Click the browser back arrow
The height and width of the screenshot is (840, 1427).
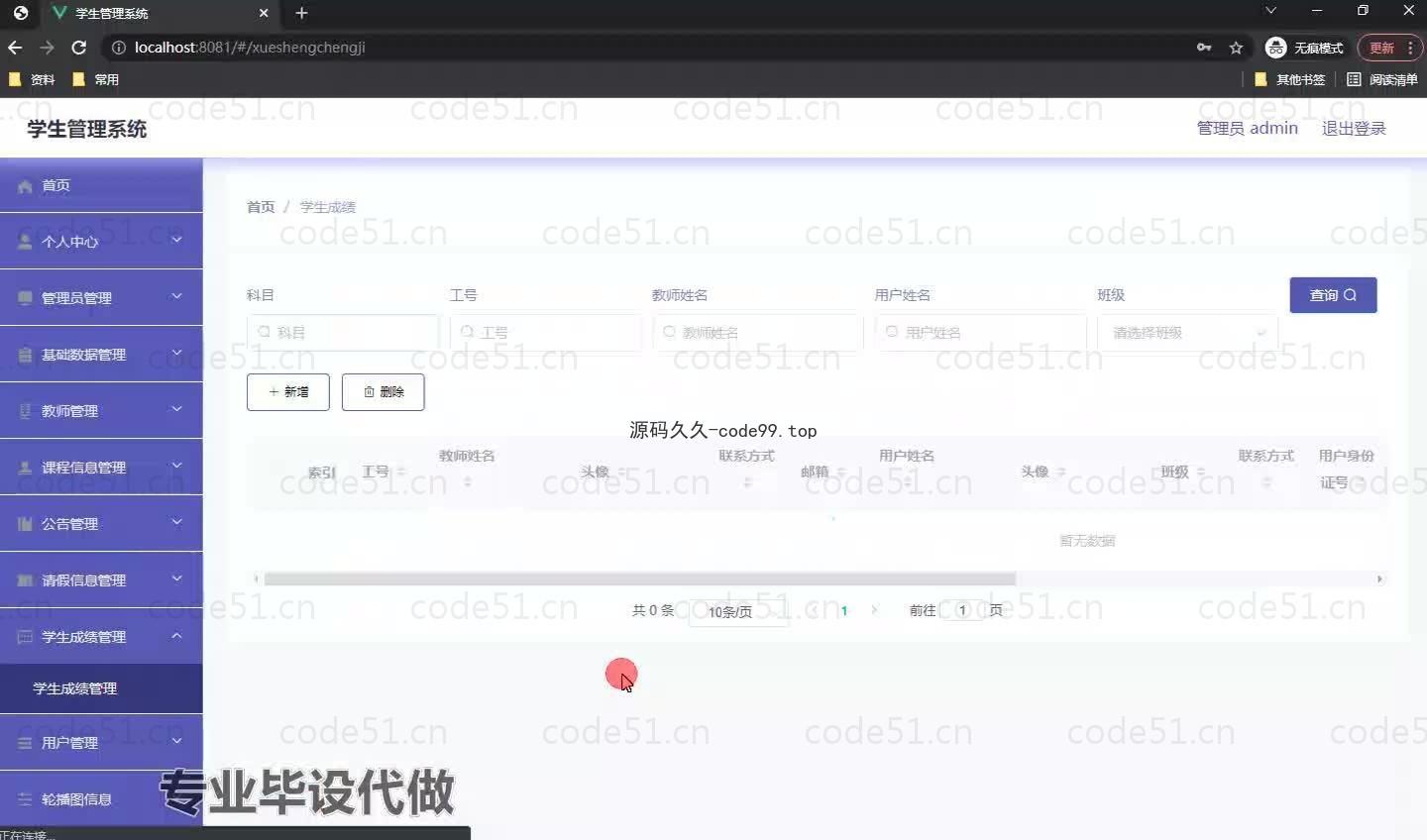point(15,48)
